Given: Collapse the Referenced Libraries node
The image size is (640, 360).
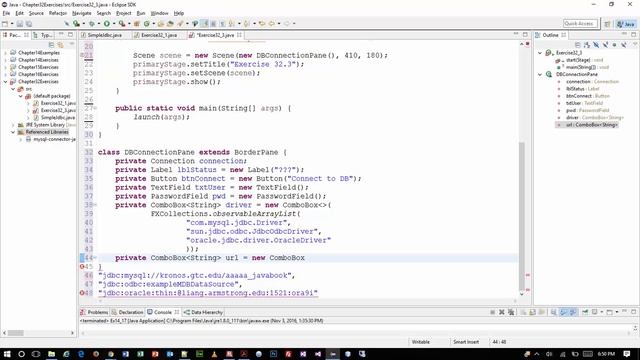Looking at the screenshot, I should tap(13, 132).
